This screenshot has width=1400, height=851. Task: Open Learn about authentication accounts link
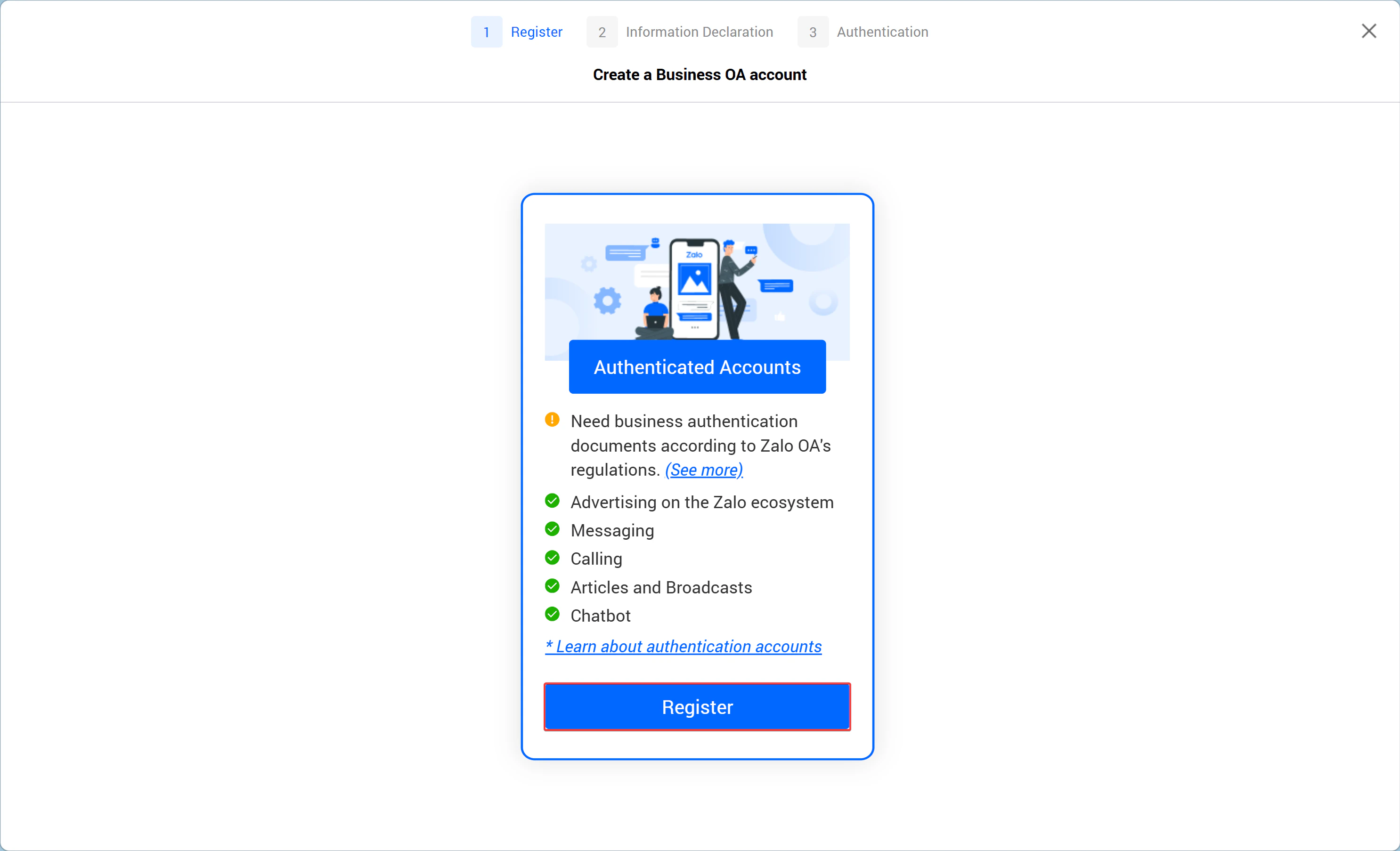(684, 647)
